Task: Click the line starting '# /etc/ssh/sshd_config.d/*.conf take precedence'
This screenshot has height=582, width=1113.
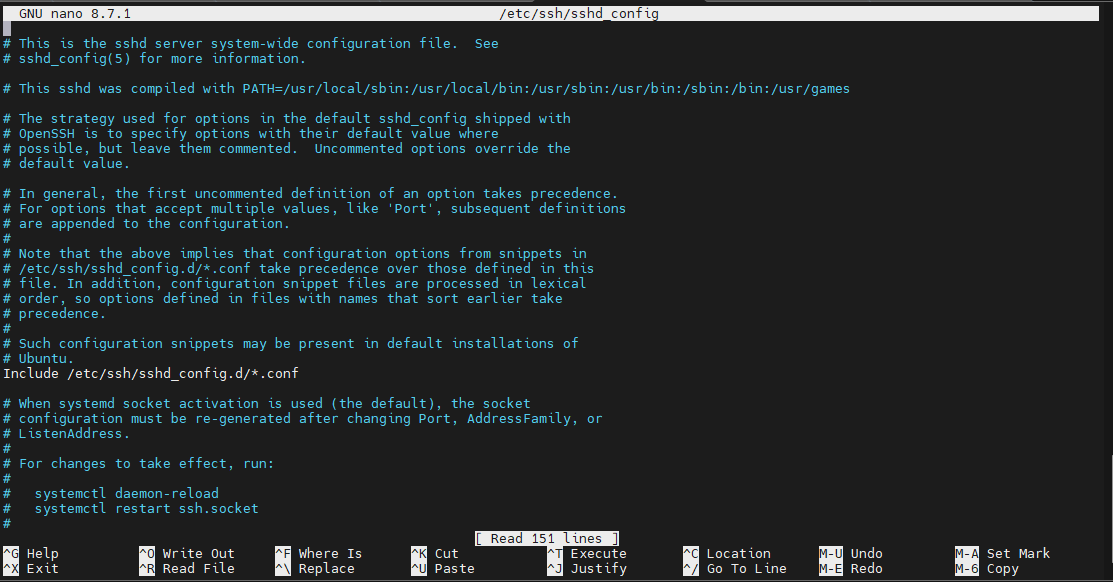Action: [298, 268]
